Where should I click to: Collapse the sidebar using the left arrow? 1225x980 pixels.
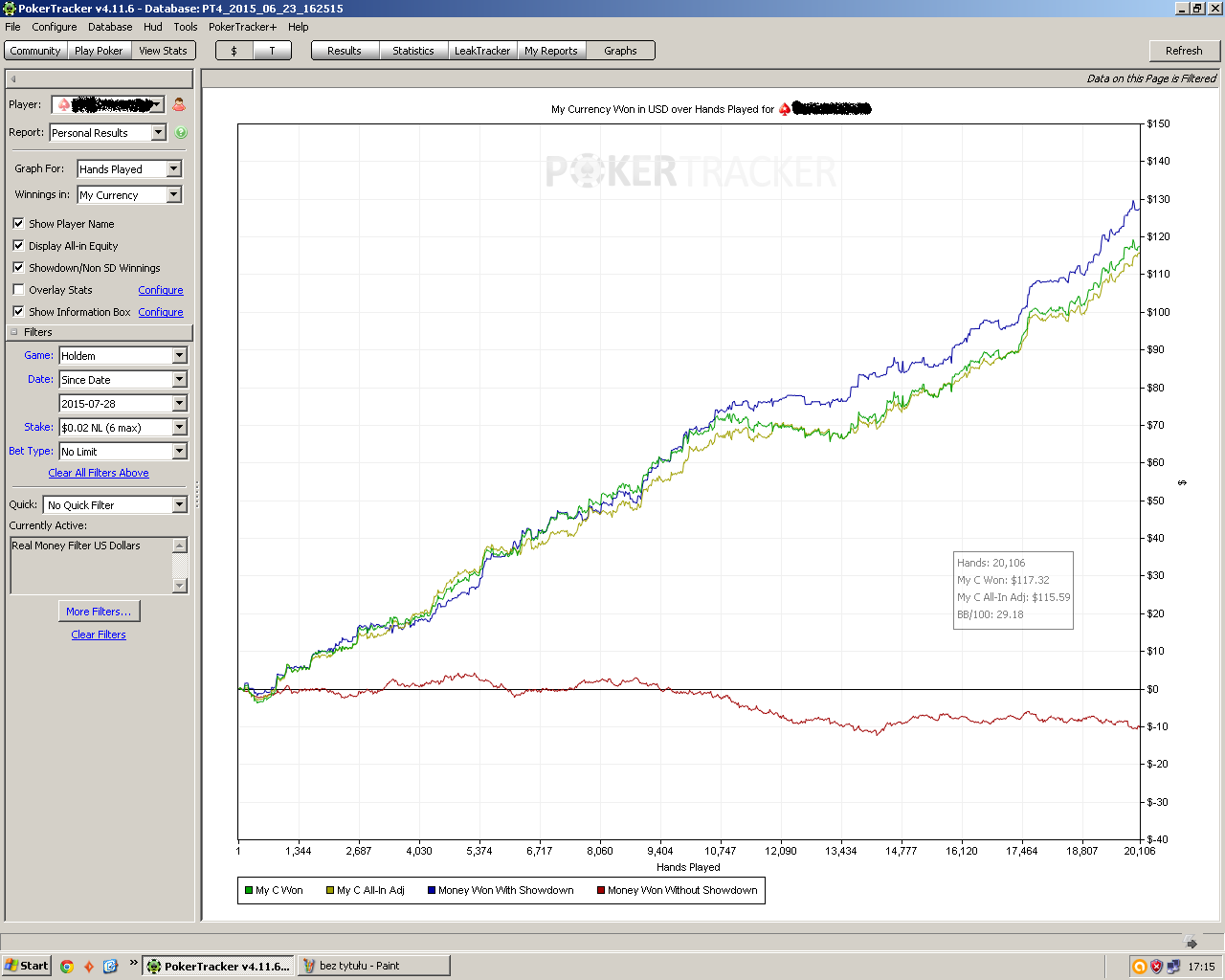pyautogui.click(x=13, y=78)
